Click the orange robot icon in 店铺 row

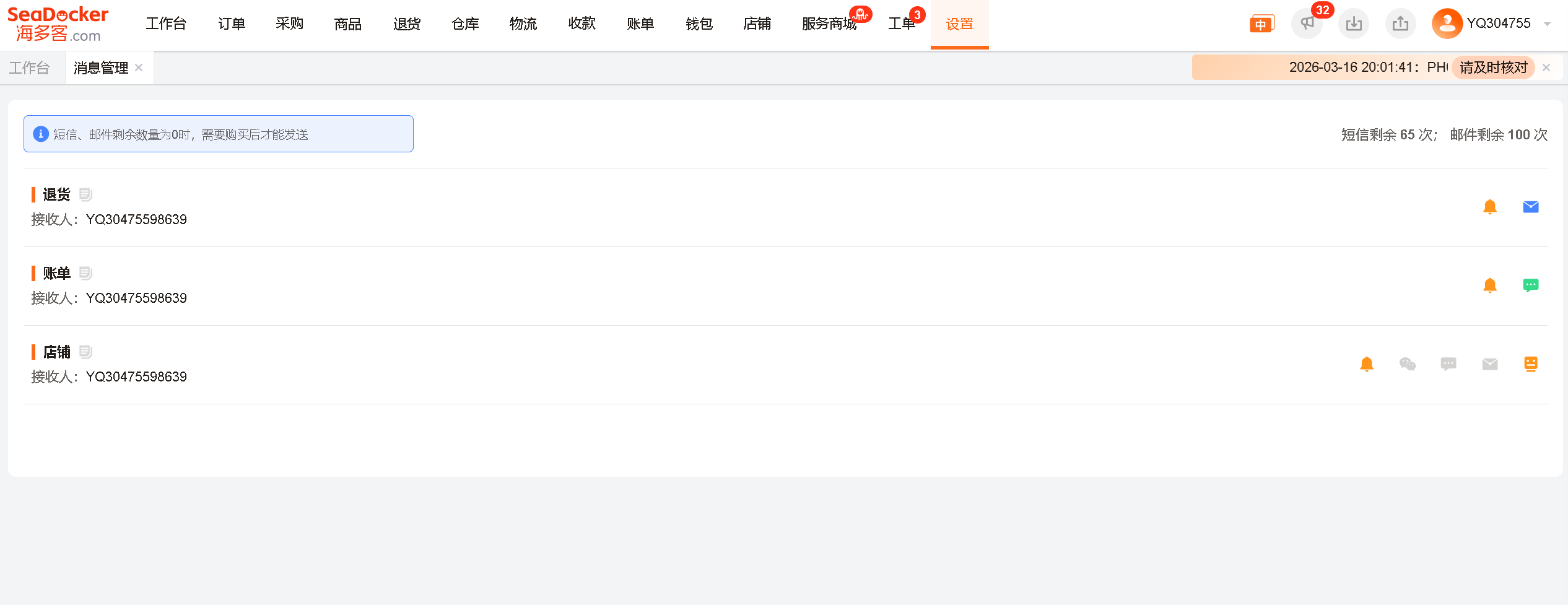point(1531,364)
